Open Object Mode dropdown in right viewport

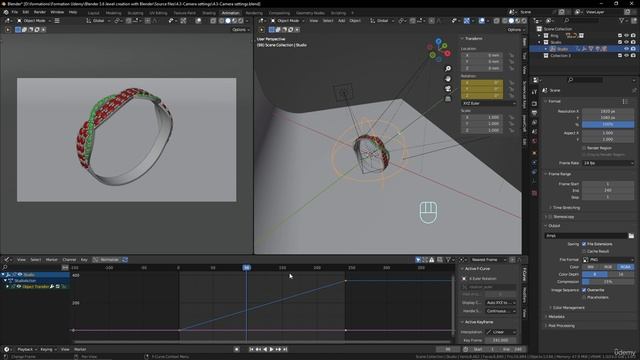coord(288,20)
